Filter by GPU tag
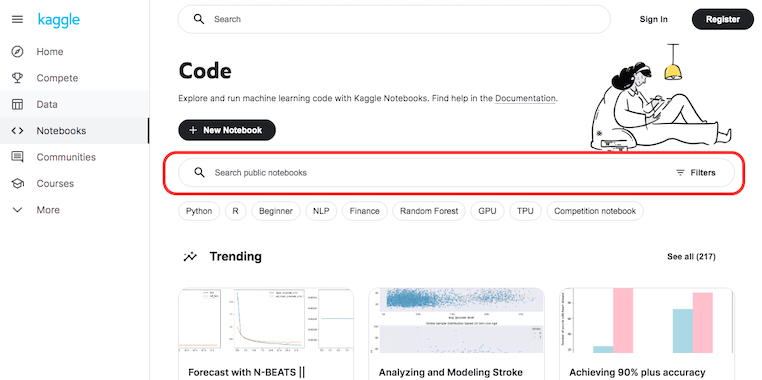The width and height of the screenshot is (762, 380). pyautogui.click(x=487, y=211)
